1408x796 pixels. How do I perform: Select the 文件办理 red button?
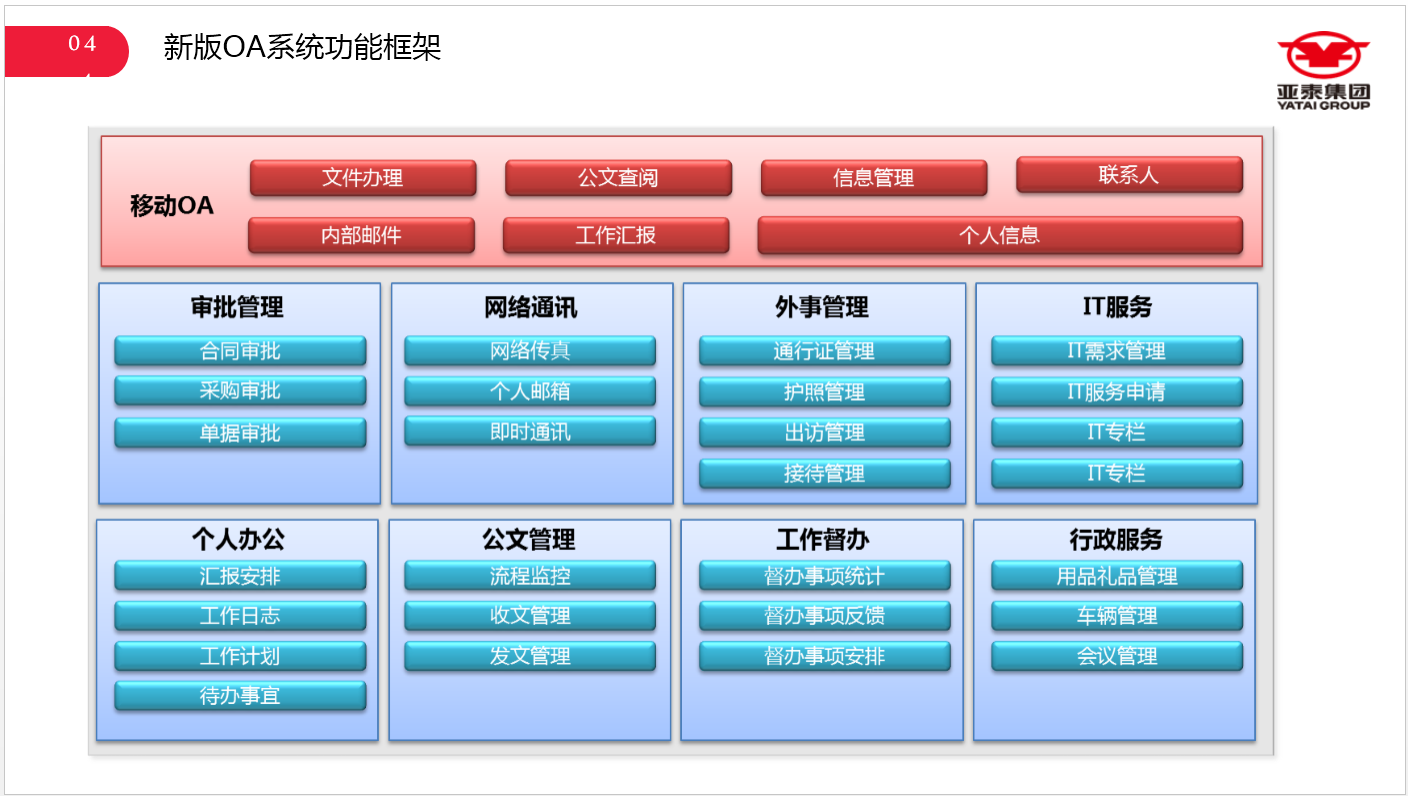[x=362, y=178]
